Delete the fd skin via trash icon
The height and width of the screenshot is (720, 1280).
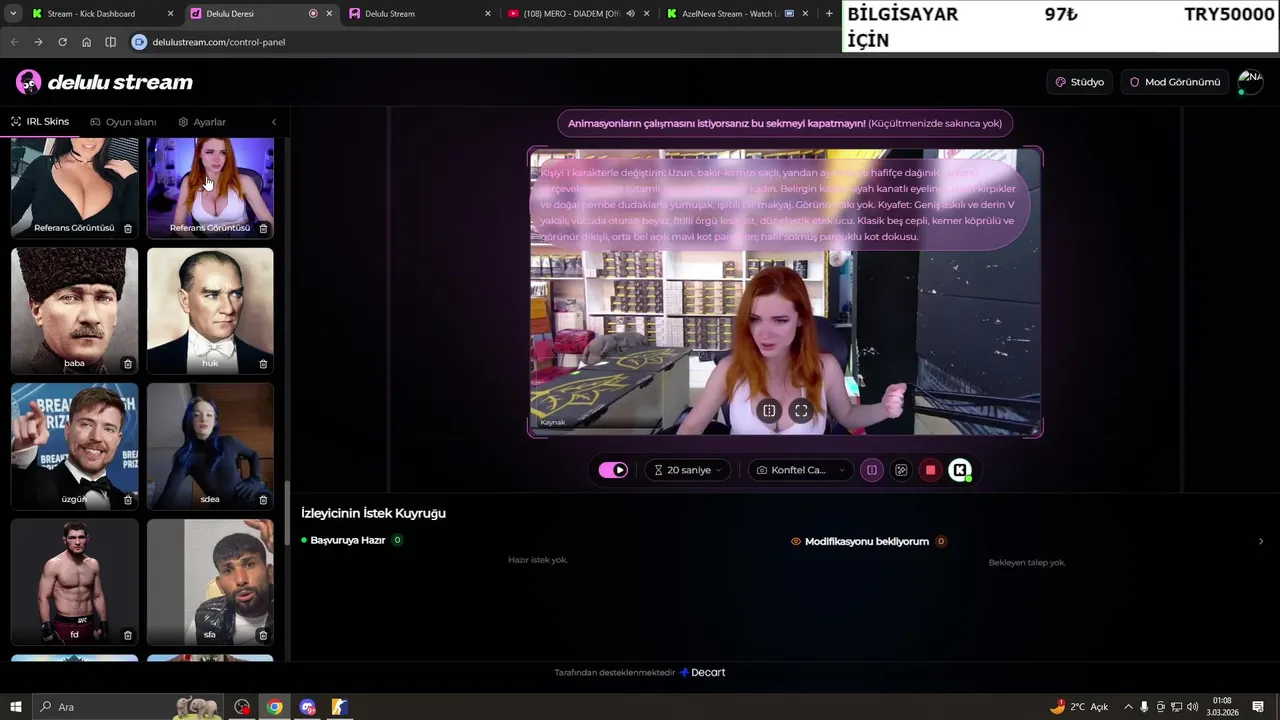[x=127, y=635]
